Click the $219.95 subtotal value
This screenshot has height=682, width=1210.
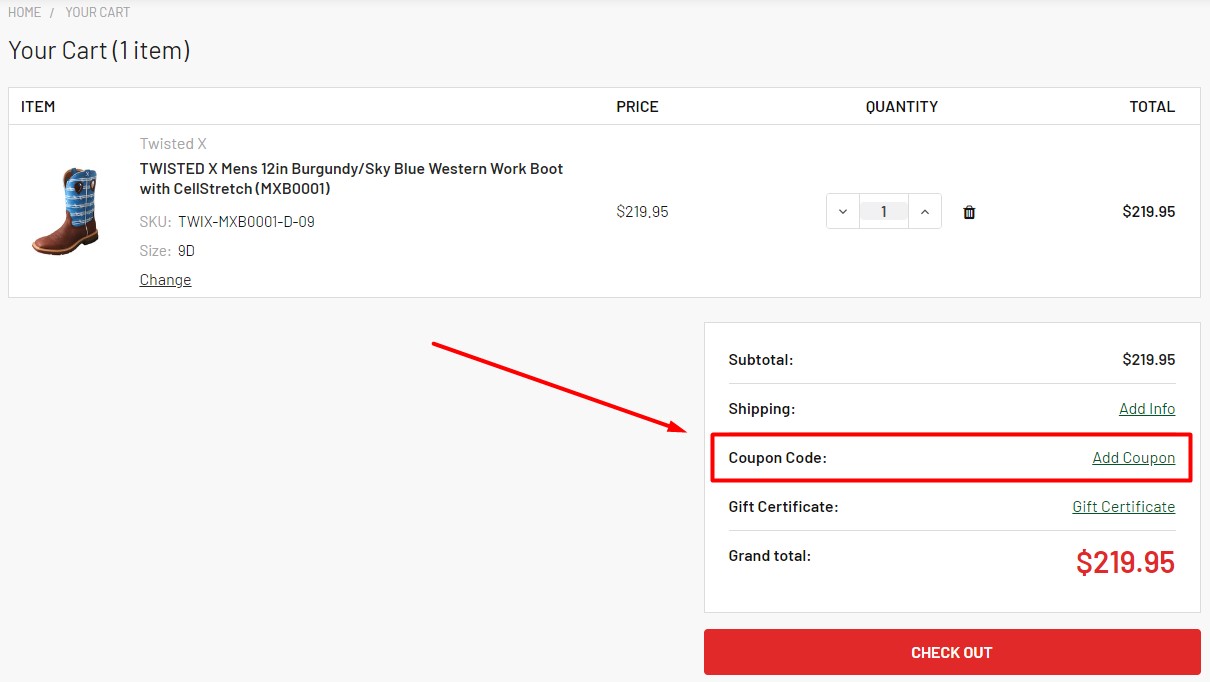(x=1148, y=359)
